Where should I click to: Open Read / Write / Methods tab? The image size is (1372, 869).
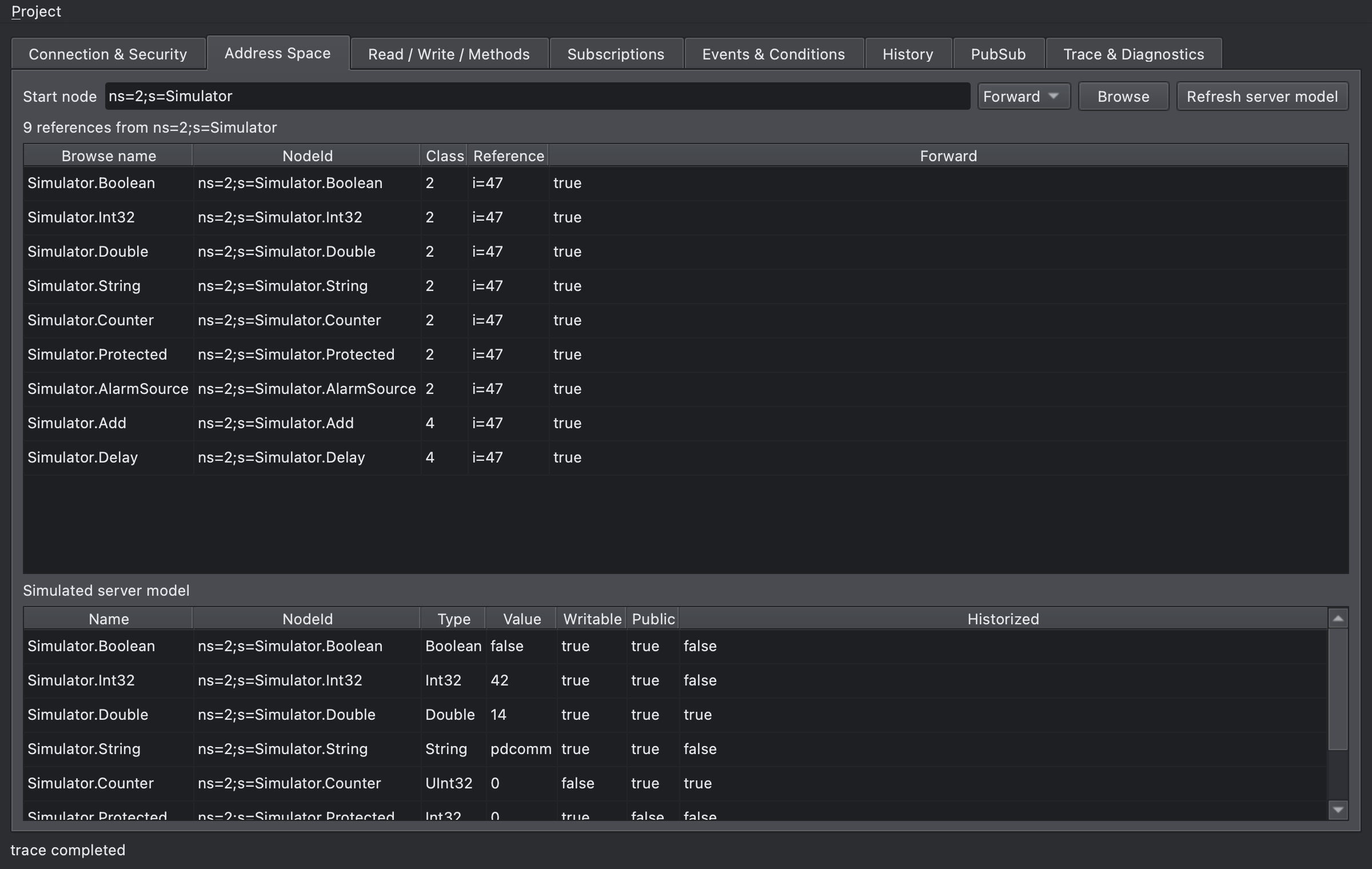click(449, 54)
